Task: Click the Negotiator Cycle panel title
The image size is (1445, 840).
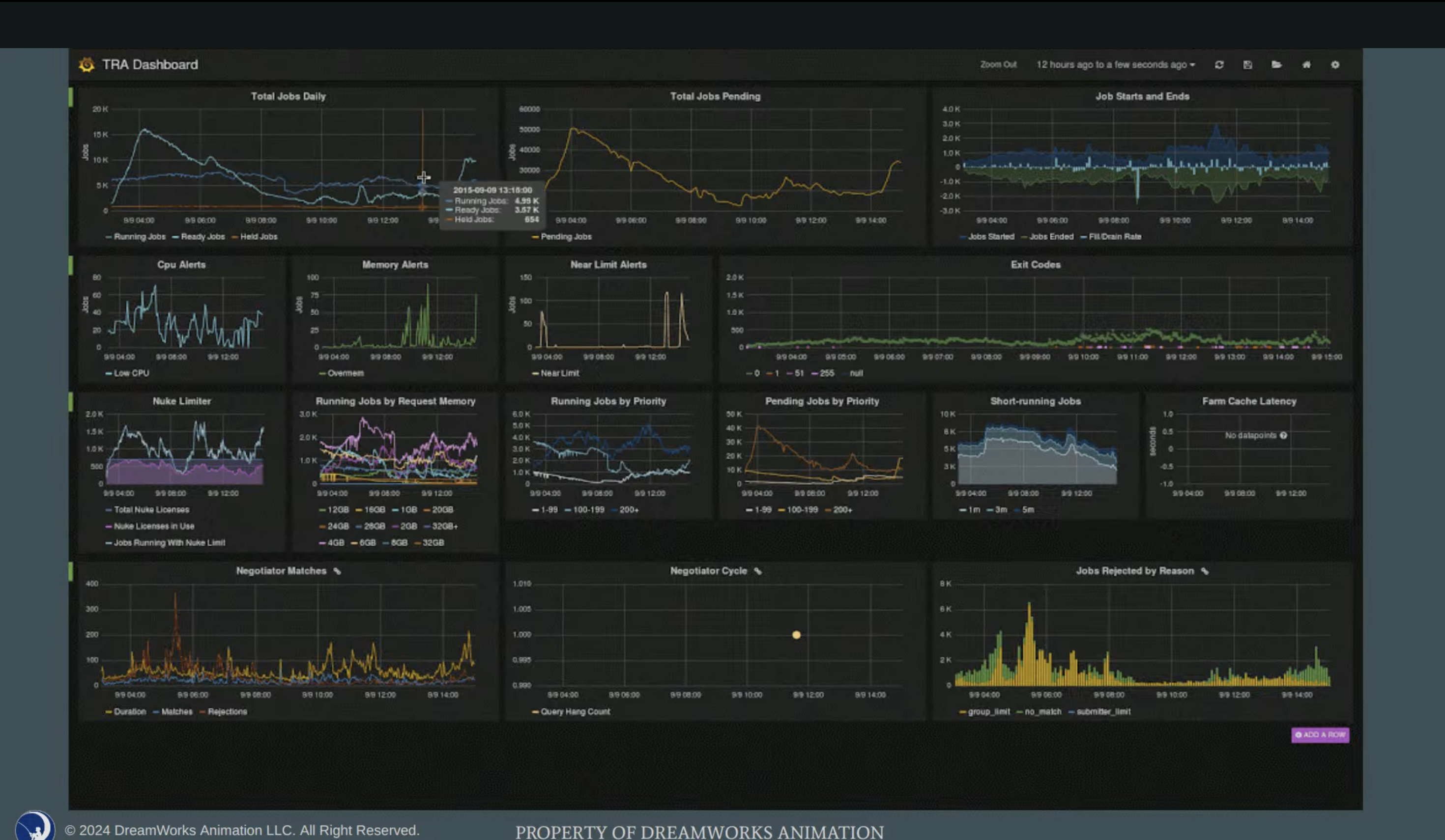Action: (708, 571)
